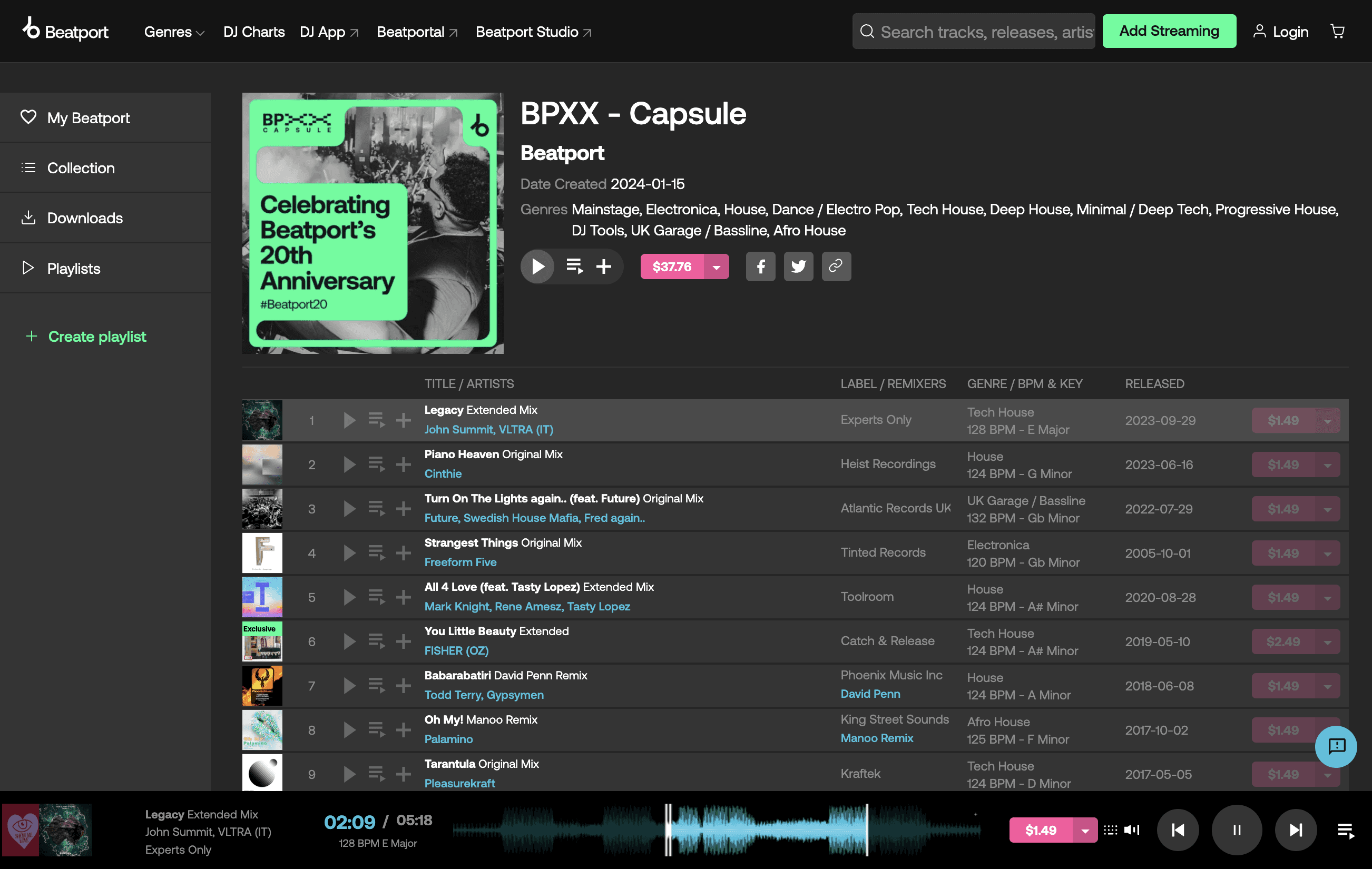Open My Beatport in sidebar
The height and width of the screenshot is (869, 1372).
(105, 118)
